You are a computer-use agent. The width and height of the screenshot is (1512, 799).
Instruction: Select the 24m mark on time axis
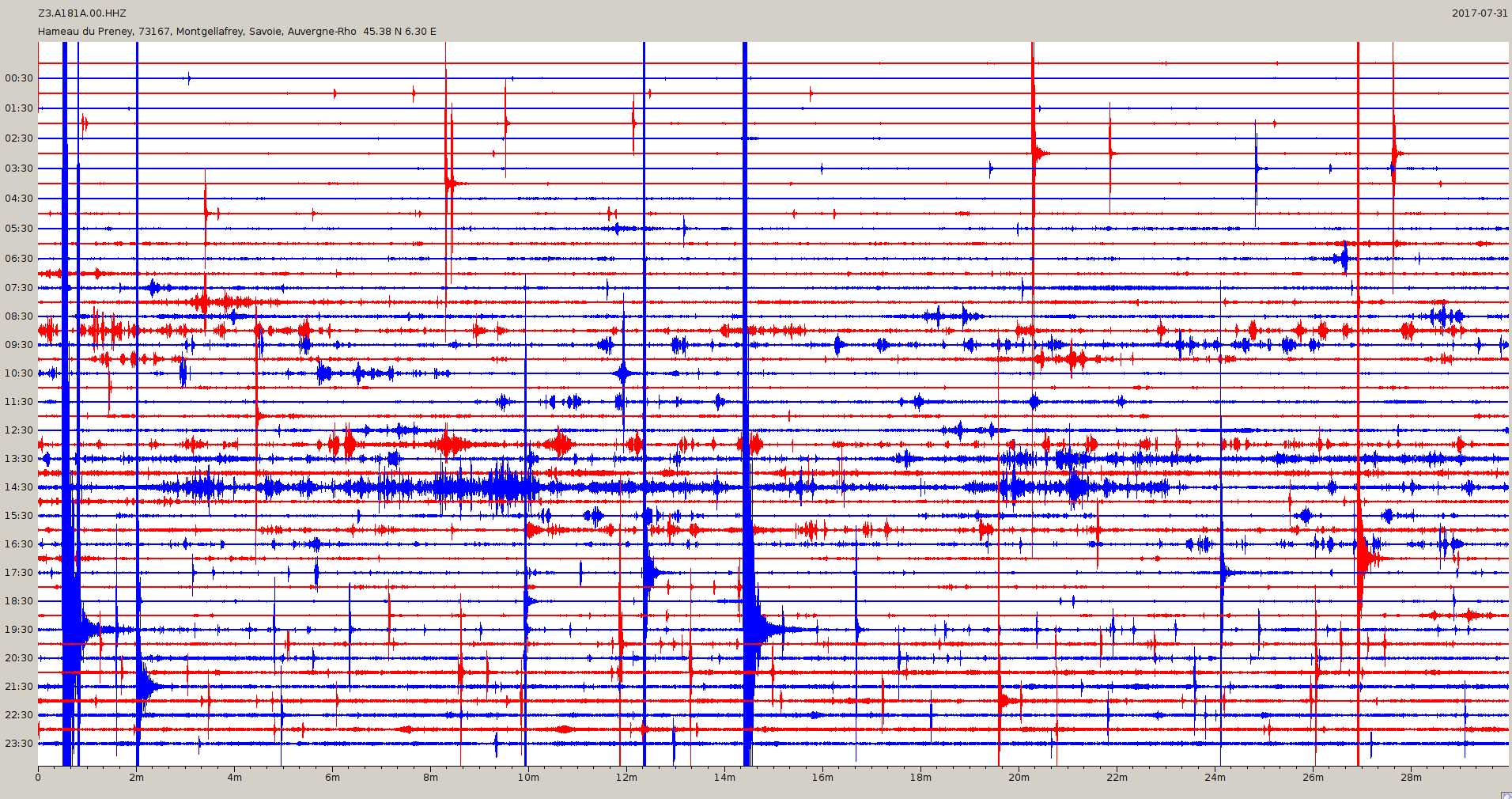pyautogui.click(x=1215, y=778)
